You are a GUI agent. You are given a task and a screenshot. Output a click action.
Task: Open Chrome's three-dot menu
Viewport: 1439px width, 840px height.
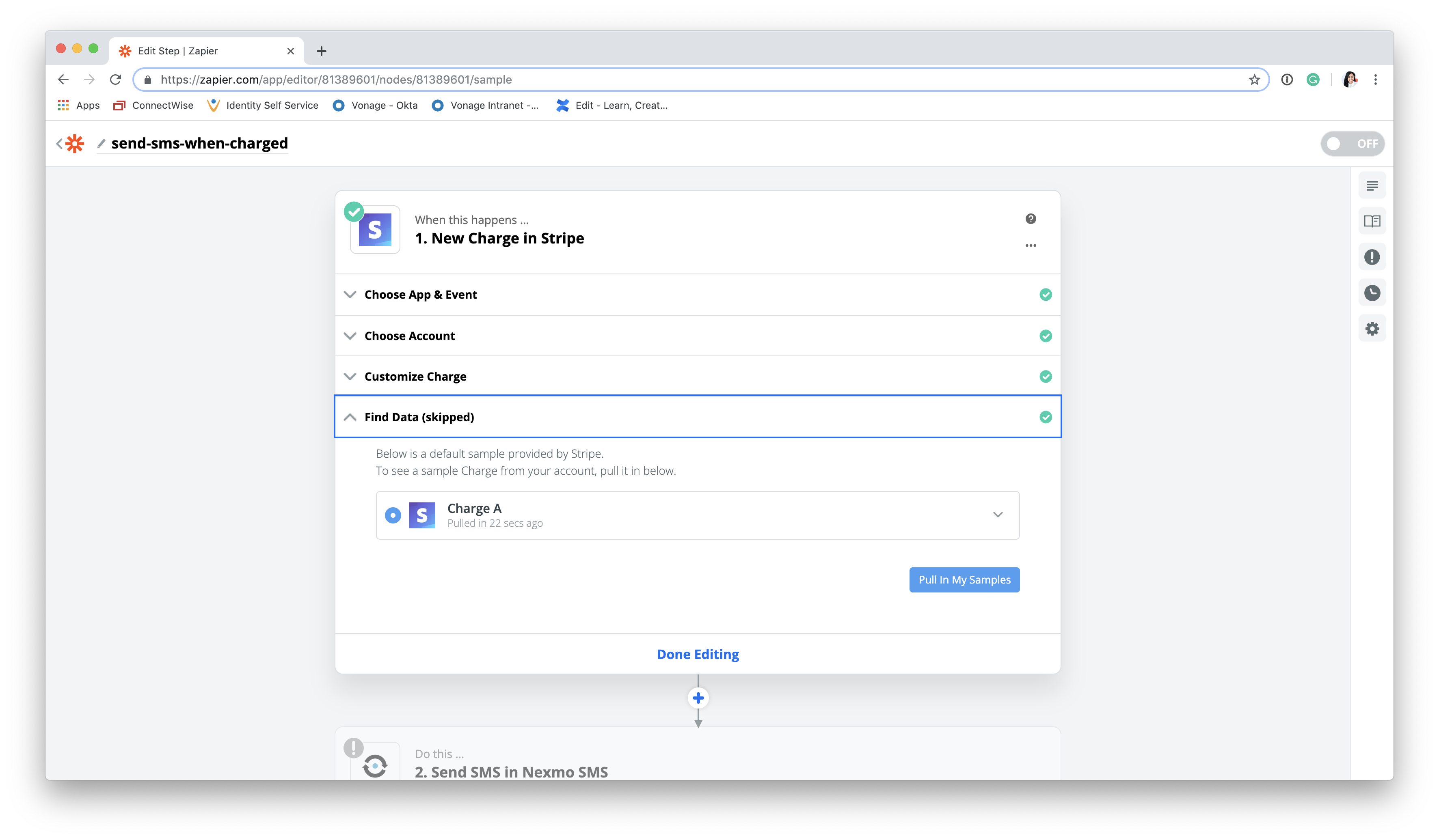click(x=1375, y=79)
